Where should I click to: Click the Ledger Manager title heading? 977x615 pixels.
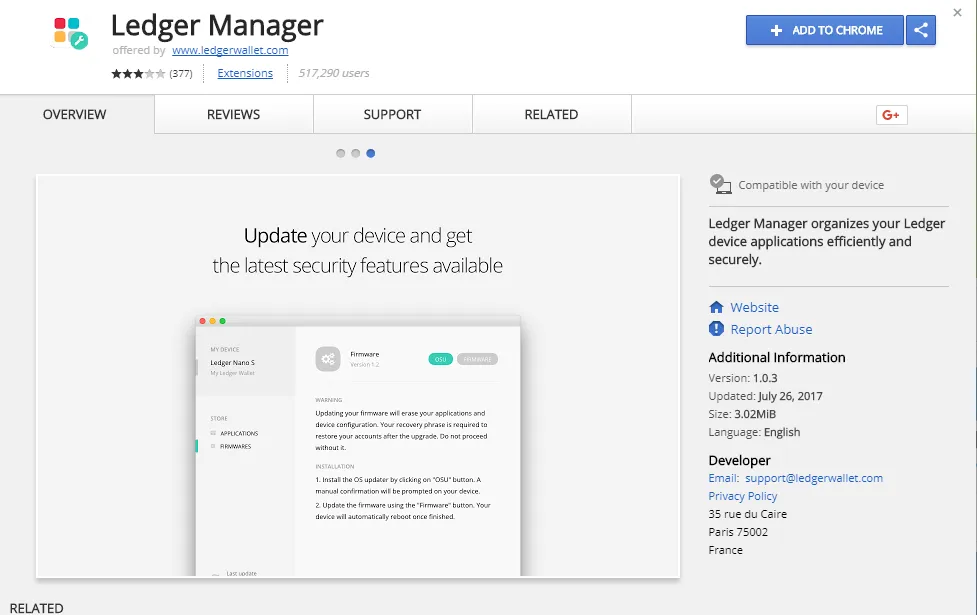pyautogui.click(x=217, y=25)
